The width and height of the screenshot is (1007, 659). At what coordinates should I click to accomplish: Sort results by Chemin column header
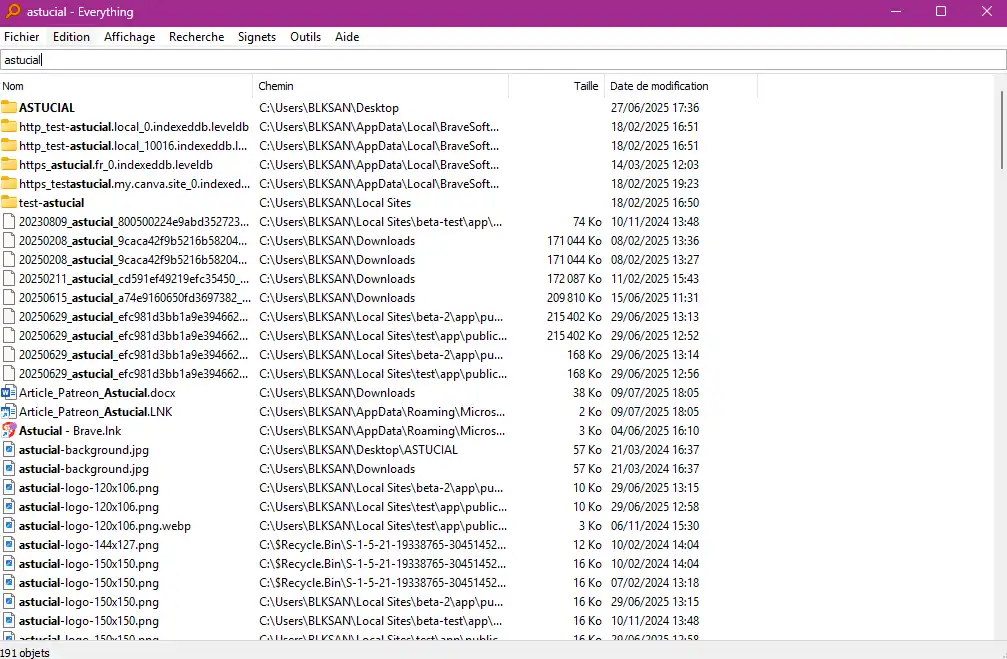380,86
